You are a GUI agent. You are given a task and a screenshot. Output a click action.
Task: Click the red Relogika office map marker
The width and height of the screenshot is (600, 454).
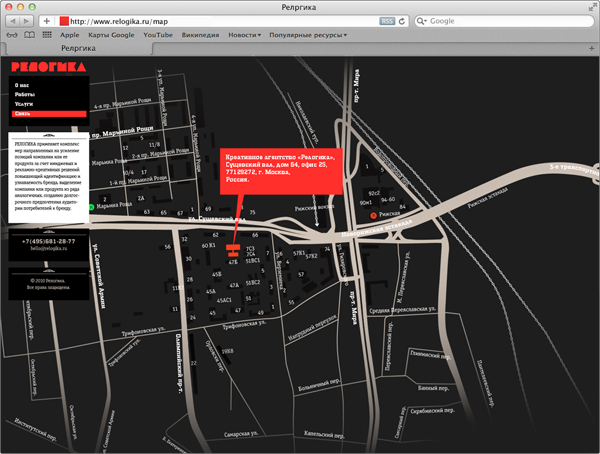(x=231, y=250)
